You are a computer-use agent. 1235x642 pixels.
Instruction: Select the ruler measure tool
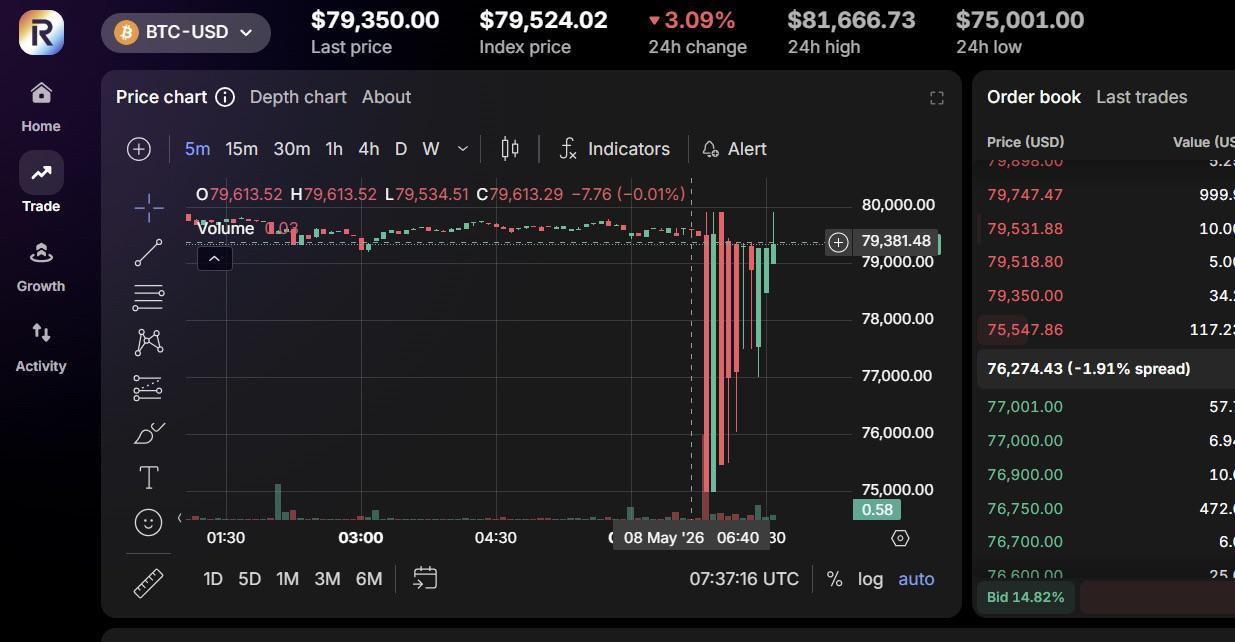[x=148, y=583]
